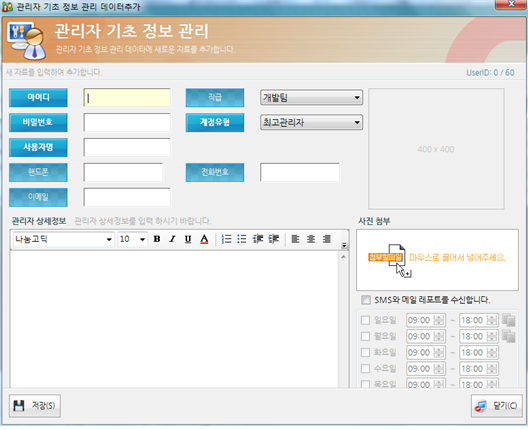Focus the 비밀번호 input field
528x430 pixels.
click(x=127, y=122)
